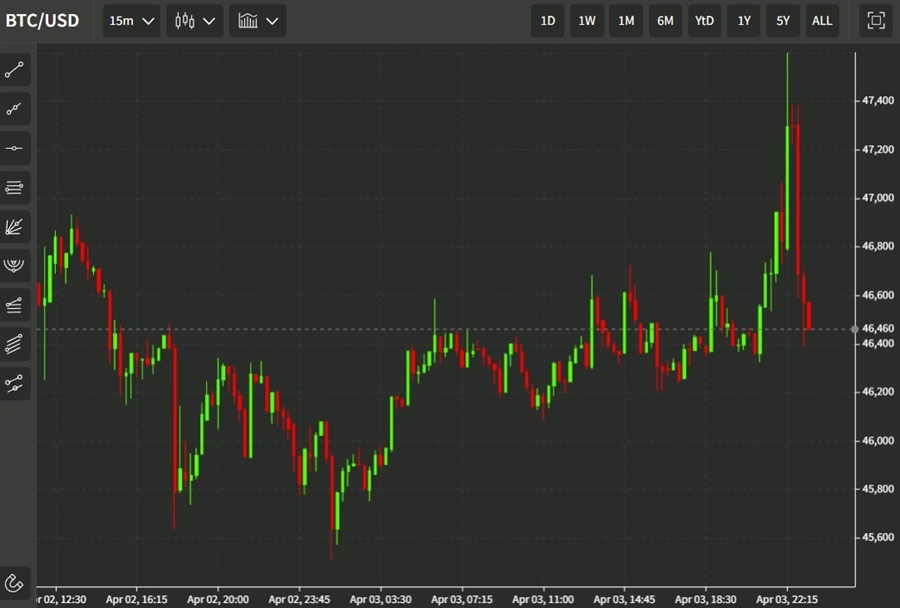Expand the indicators dropdown menu
900x608 pixels.
[x=258, y=20]
